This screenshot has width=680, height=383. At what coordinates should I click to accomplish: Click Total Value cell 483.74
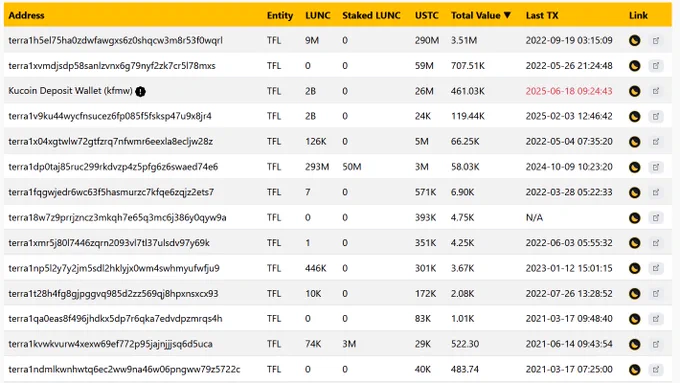(464, 370)
